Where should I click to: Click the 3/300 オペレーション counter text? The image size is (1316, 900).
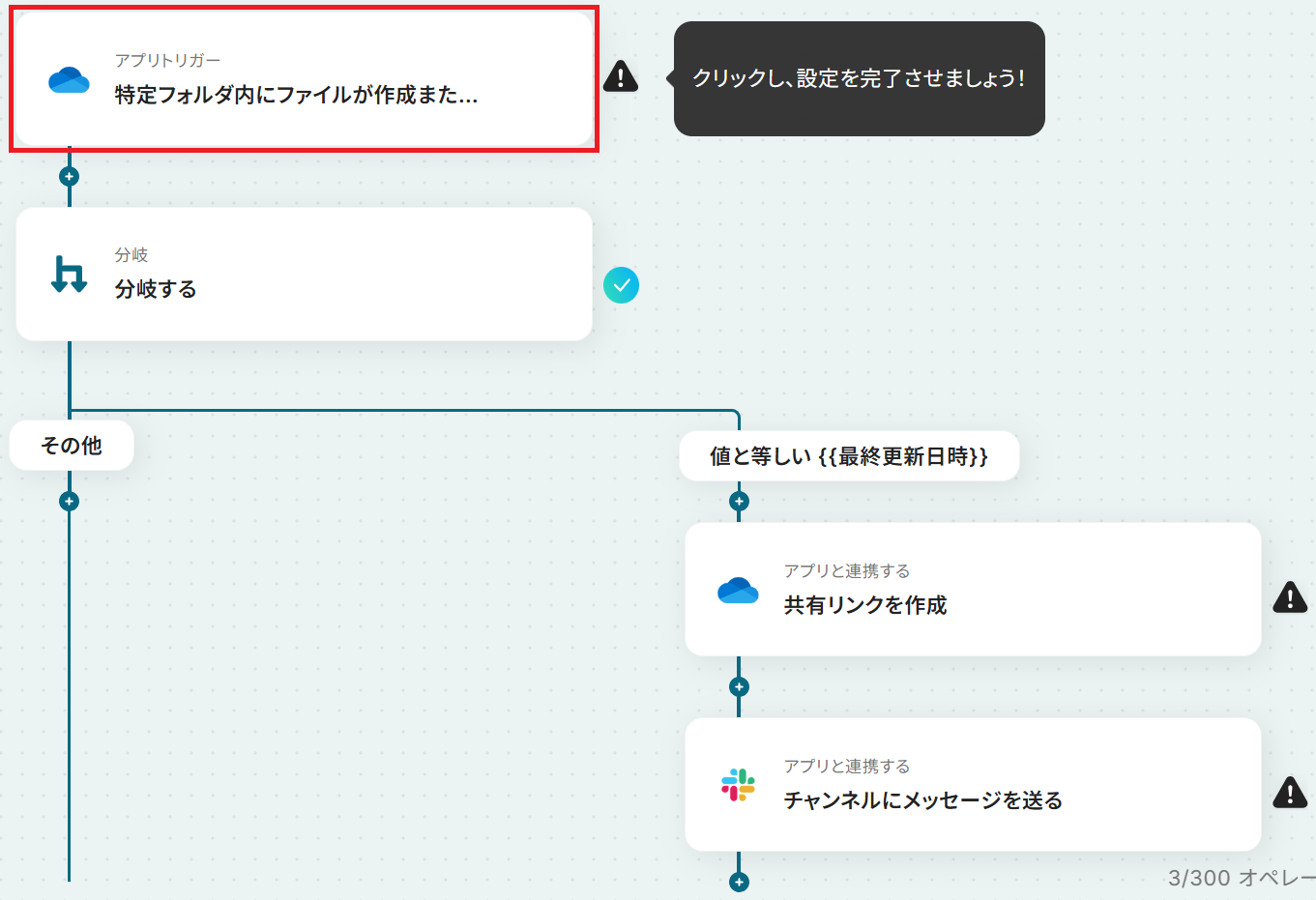pyautogui.click(x=1242, y=878)
